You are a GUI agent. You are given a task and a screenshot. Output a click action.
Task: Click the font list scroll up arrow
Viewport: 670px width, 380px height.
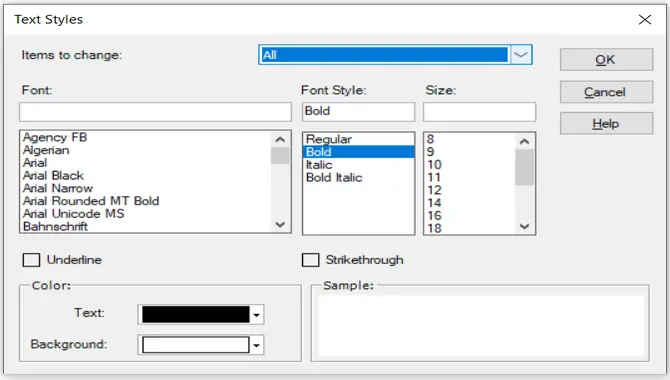coord(280,139)
